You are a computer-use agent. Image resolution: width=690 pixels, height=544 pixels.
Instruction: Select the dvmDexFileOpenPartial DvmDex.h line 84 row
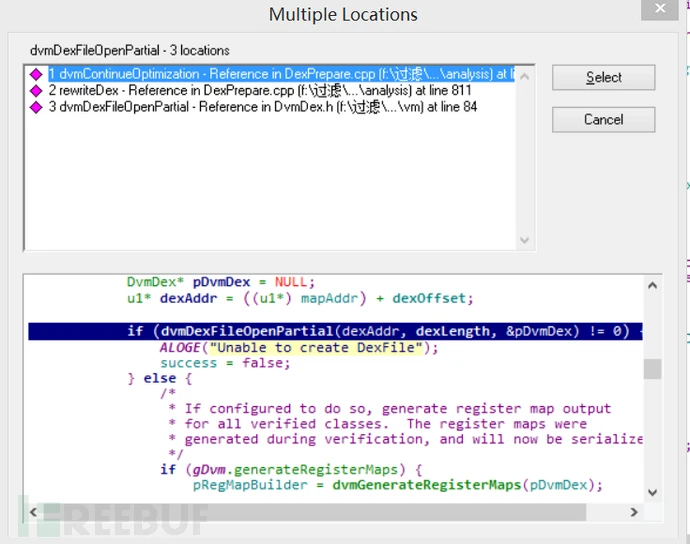(263, 107)
